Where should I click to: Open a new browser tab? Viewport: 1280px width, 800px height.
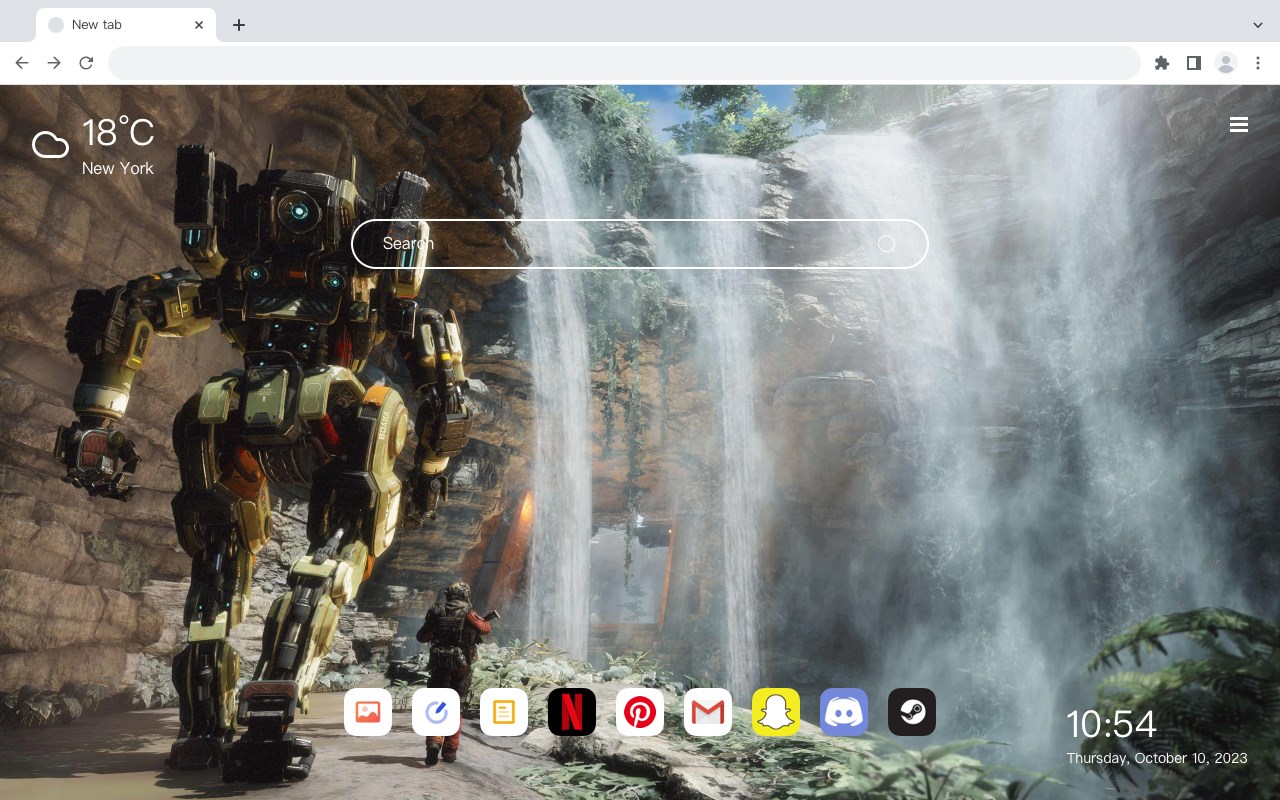click(x=238, y=25)
